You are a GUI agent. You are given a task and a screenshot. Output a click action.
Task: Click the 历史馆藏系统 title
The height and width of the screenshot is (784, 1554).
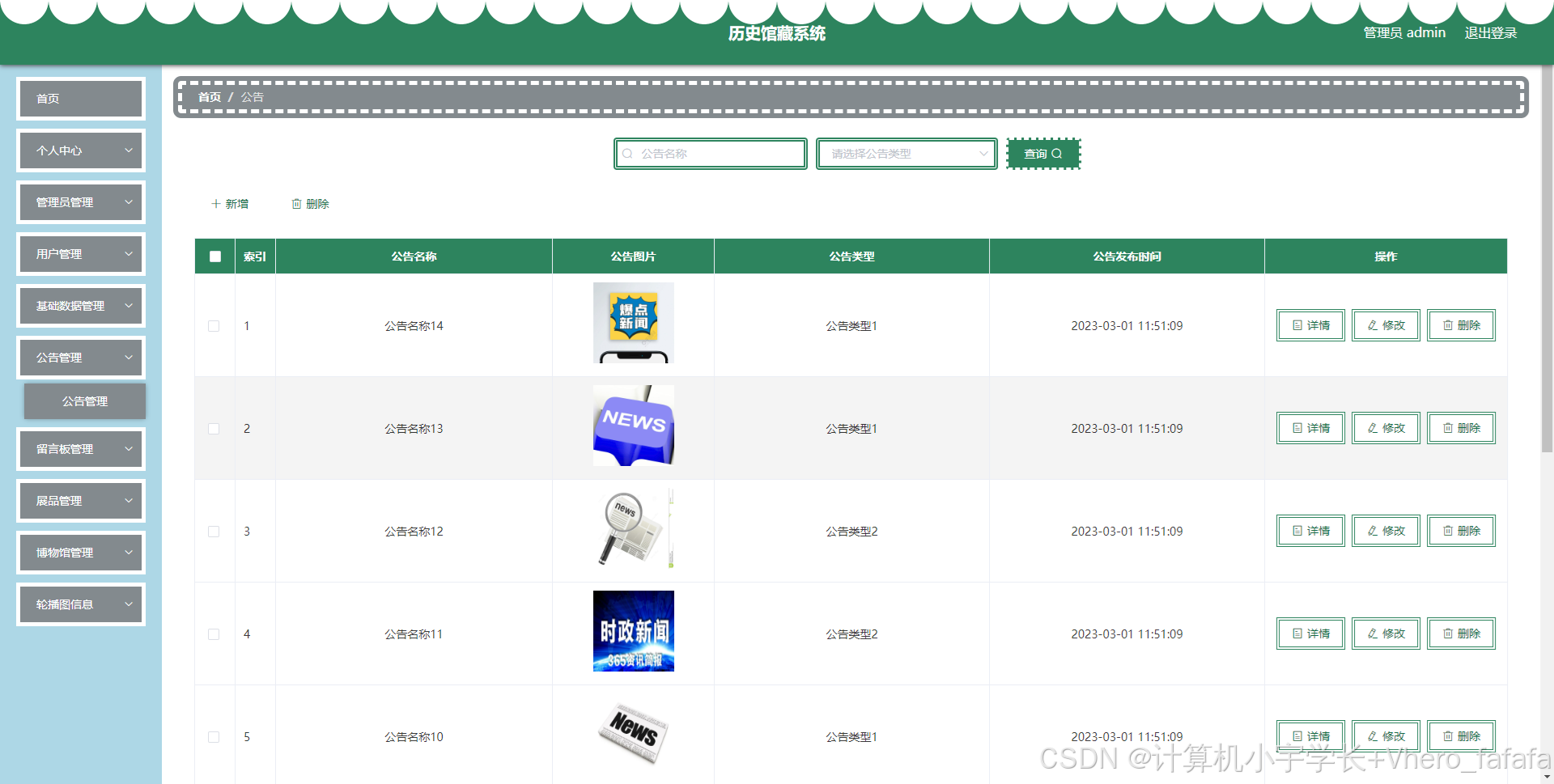click(777, 33)
